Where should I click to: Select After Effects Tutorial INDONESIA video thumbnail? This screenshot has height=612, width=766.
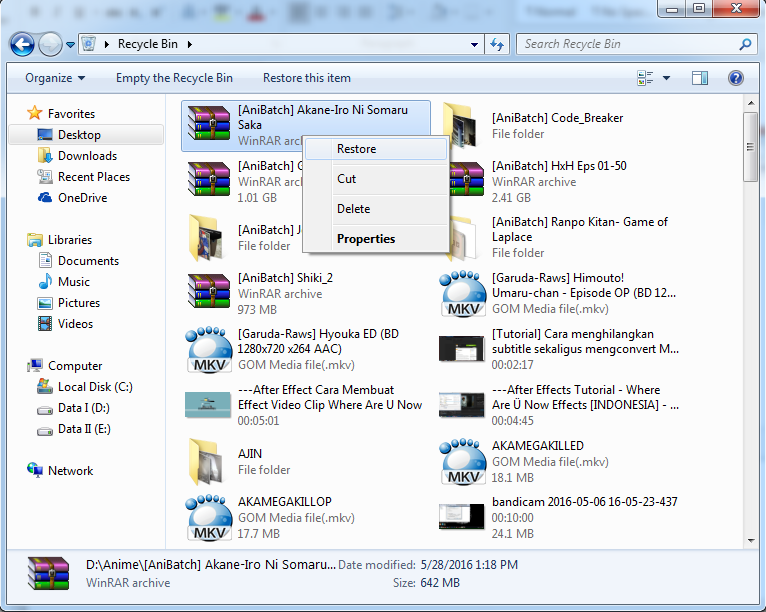click(462, 405)
